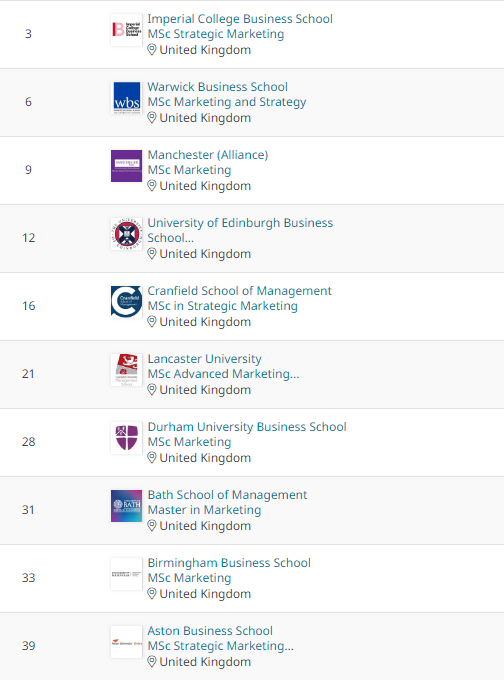Click the Durham University shield logo
This screenshot has height=680, width=504.
coord(126,438)
